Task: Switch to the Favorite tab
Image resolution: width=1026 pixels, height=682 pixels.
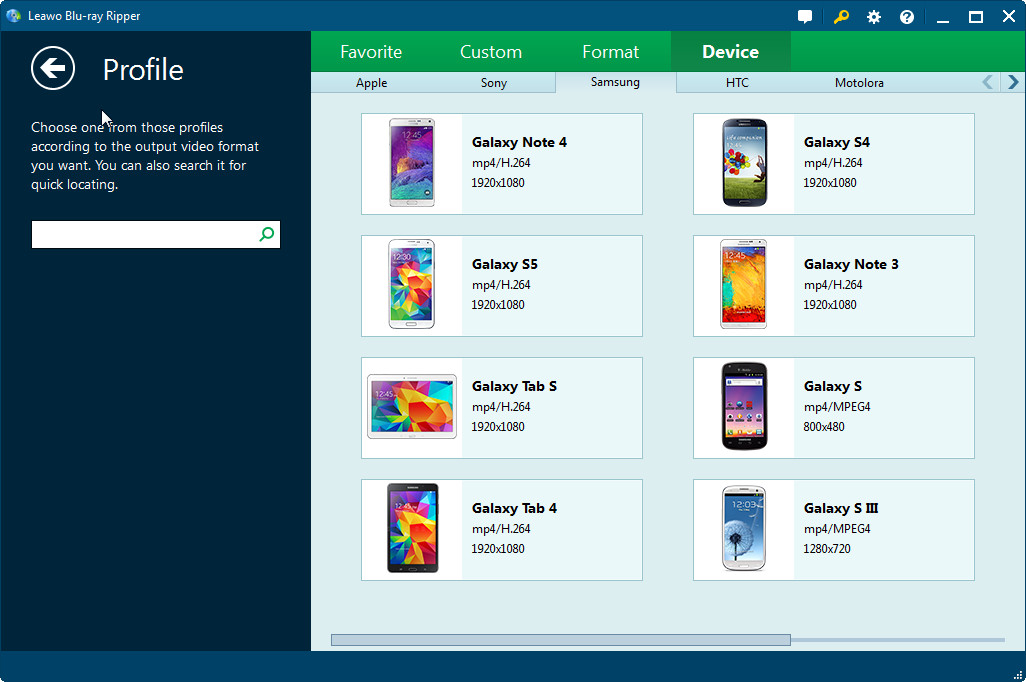Action: (371, 52)
